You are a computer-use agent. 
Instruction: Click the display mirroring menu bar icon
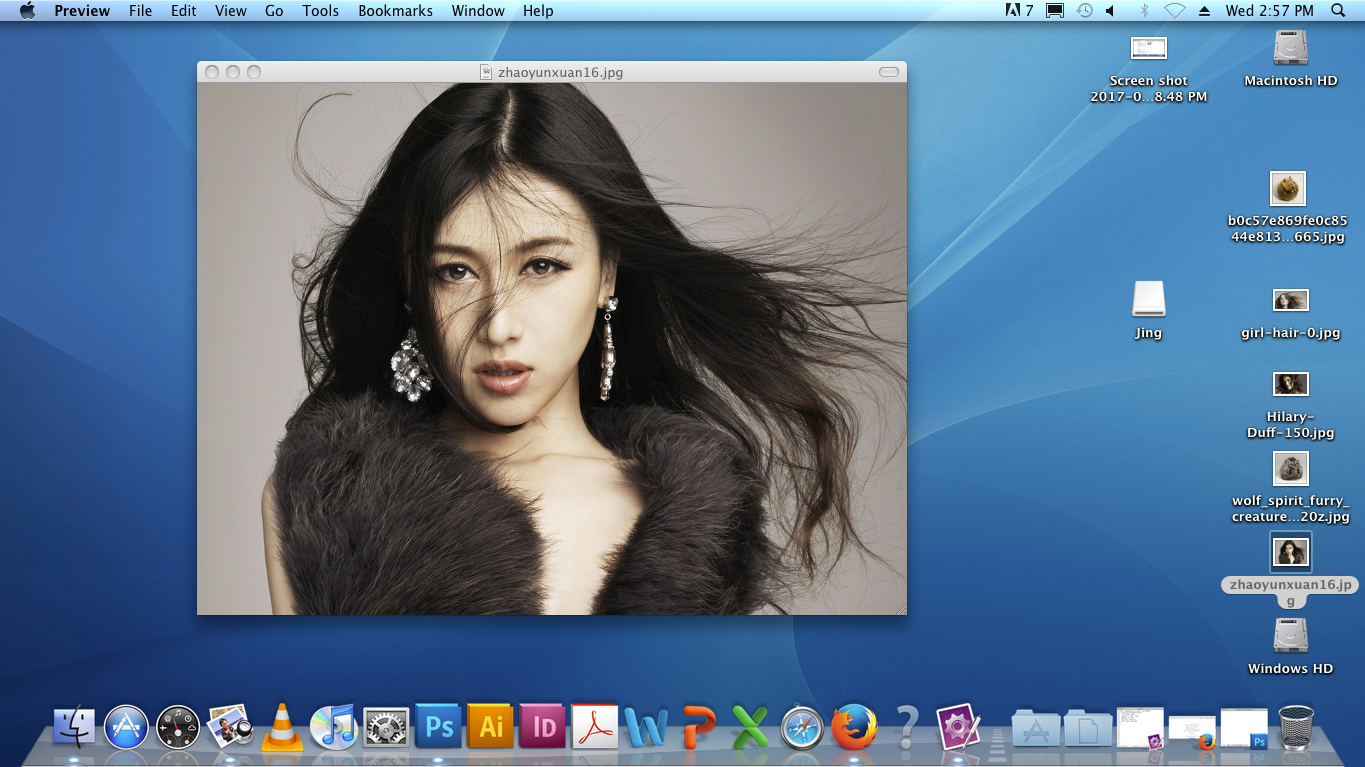(1055, 11)
